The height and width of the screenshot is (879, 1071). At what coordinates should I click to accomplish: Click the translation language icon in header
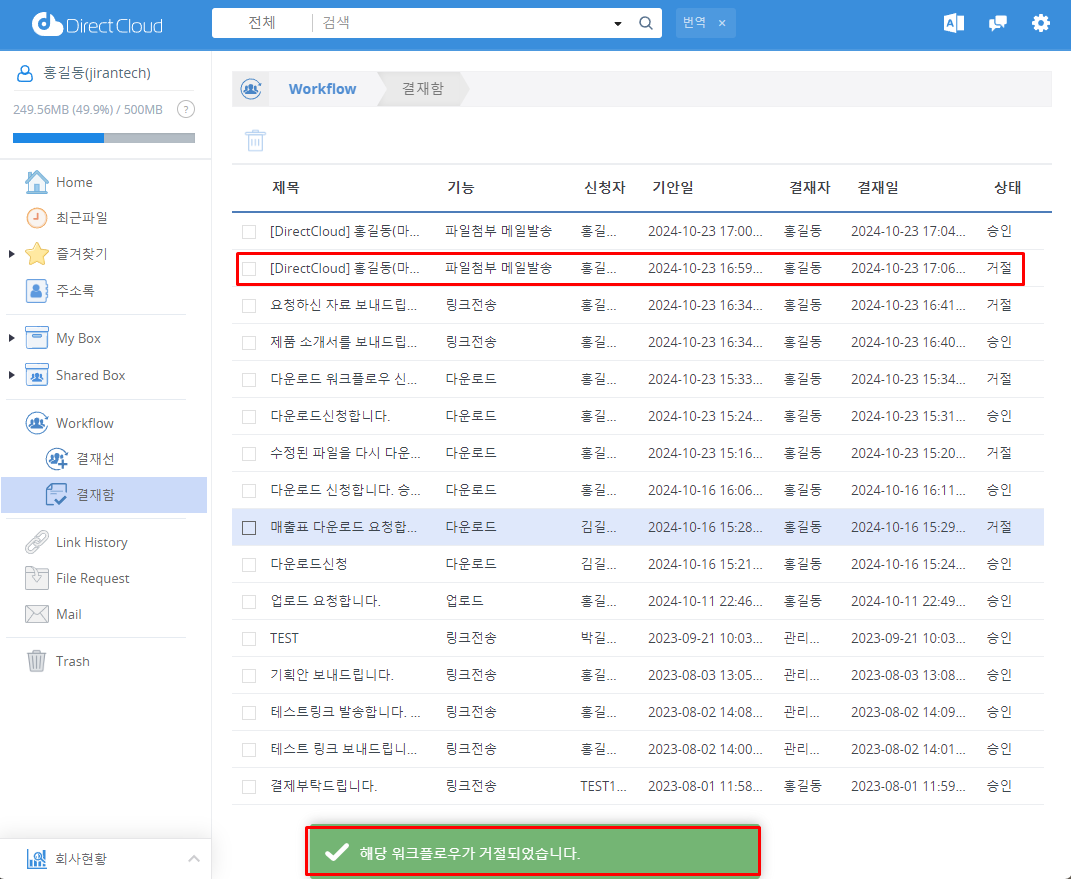[953, 23]
